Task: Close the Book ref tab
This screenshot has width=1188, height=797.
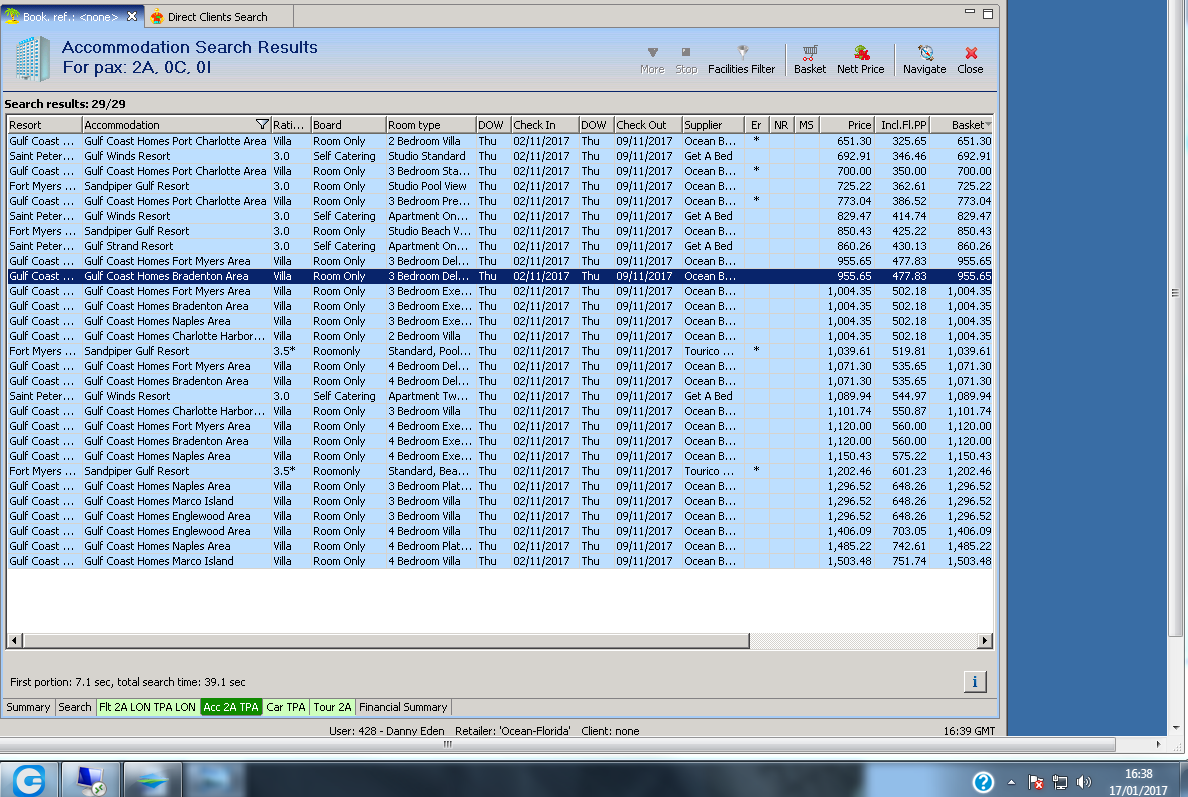Action: coord(132,16)
